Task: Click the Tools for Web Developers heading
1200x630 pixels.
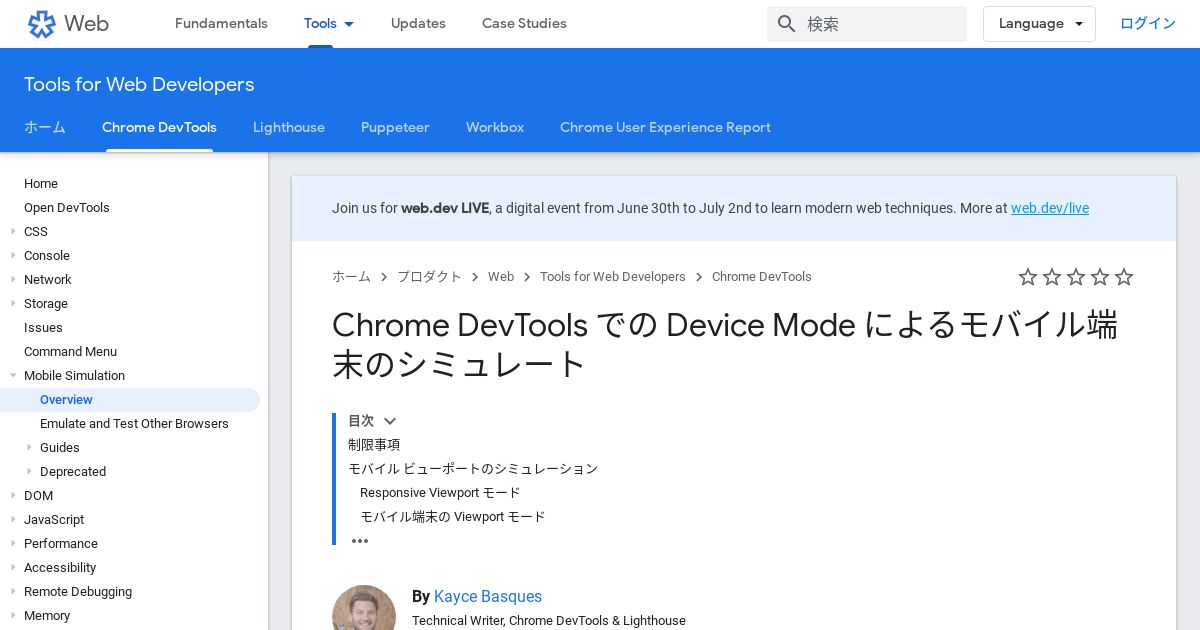Action: pos(139,85)
